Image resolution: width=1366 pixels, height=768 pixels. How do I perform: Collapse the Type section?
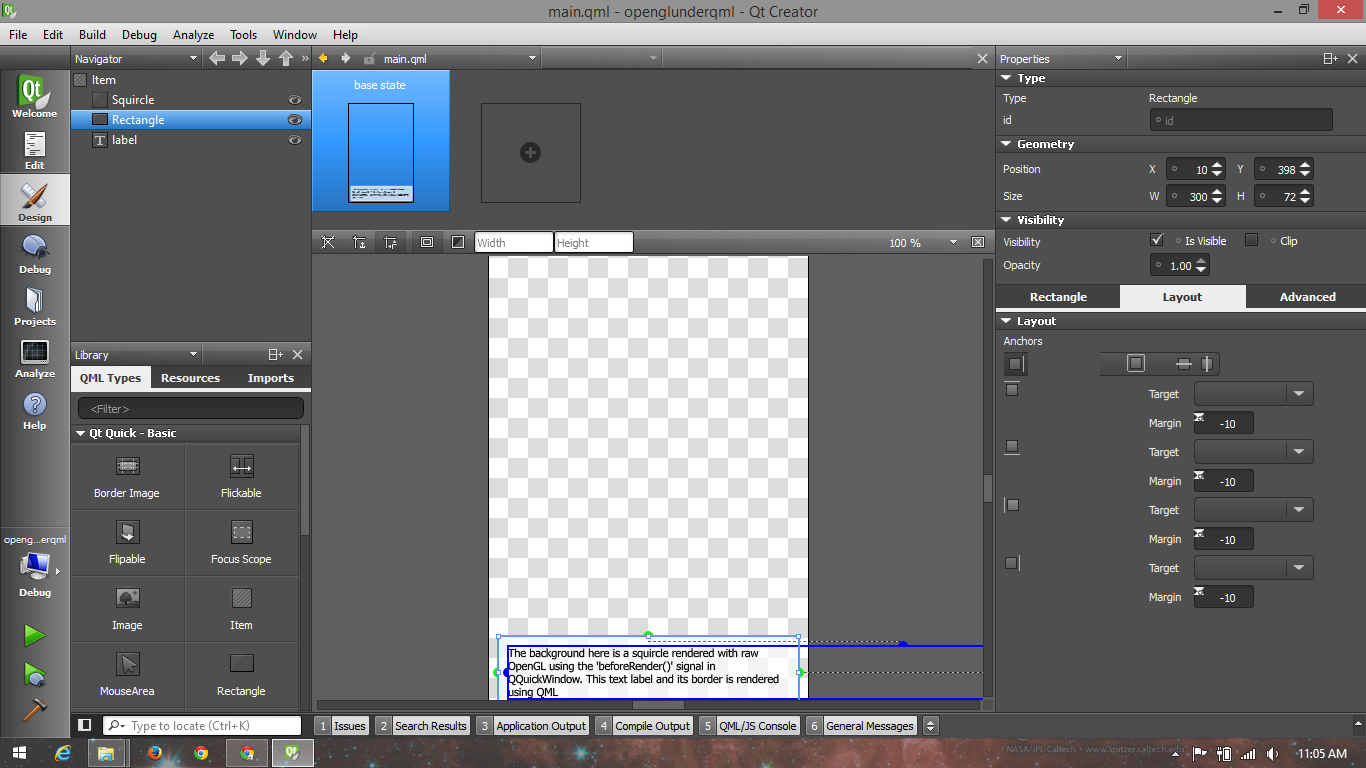pos(1007,78)
